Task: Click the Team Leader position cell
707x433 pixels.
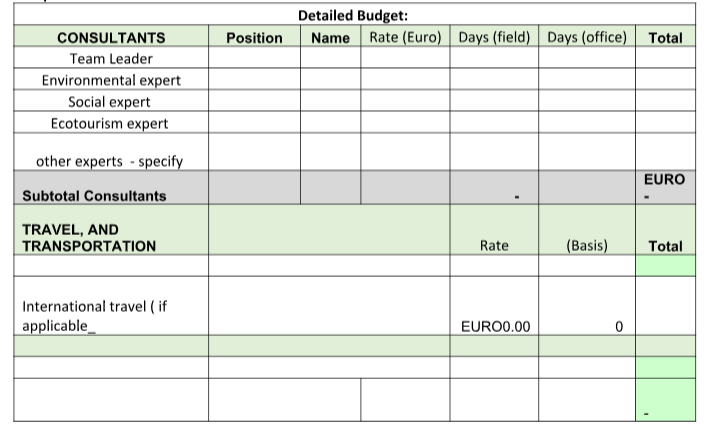Action: [254, 58]
